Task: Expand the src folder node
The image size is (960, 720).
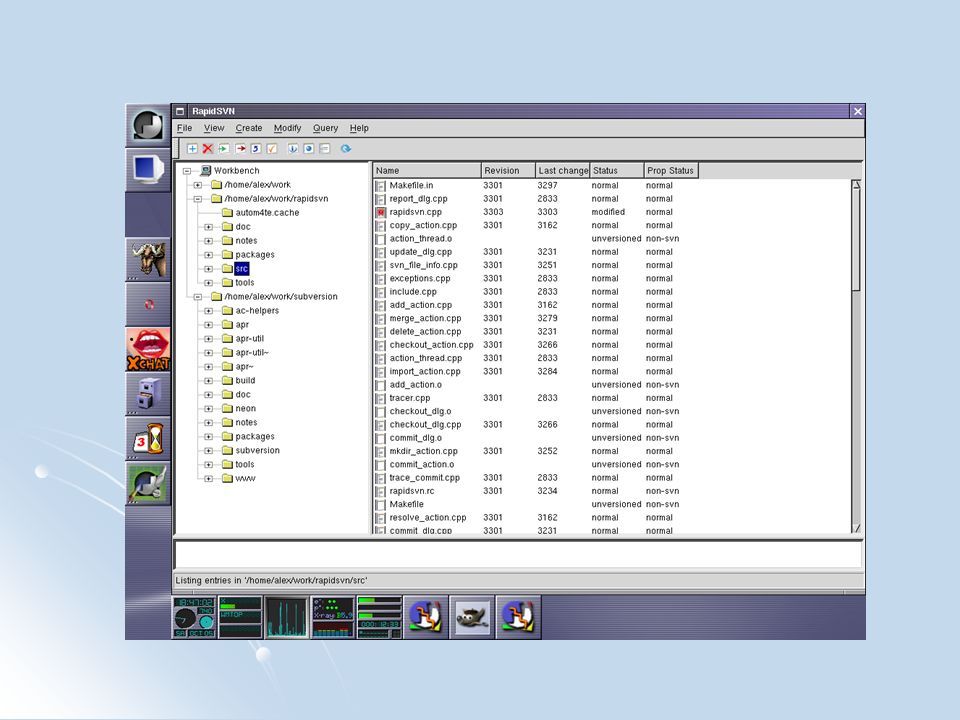Action: tap(209, 269)
